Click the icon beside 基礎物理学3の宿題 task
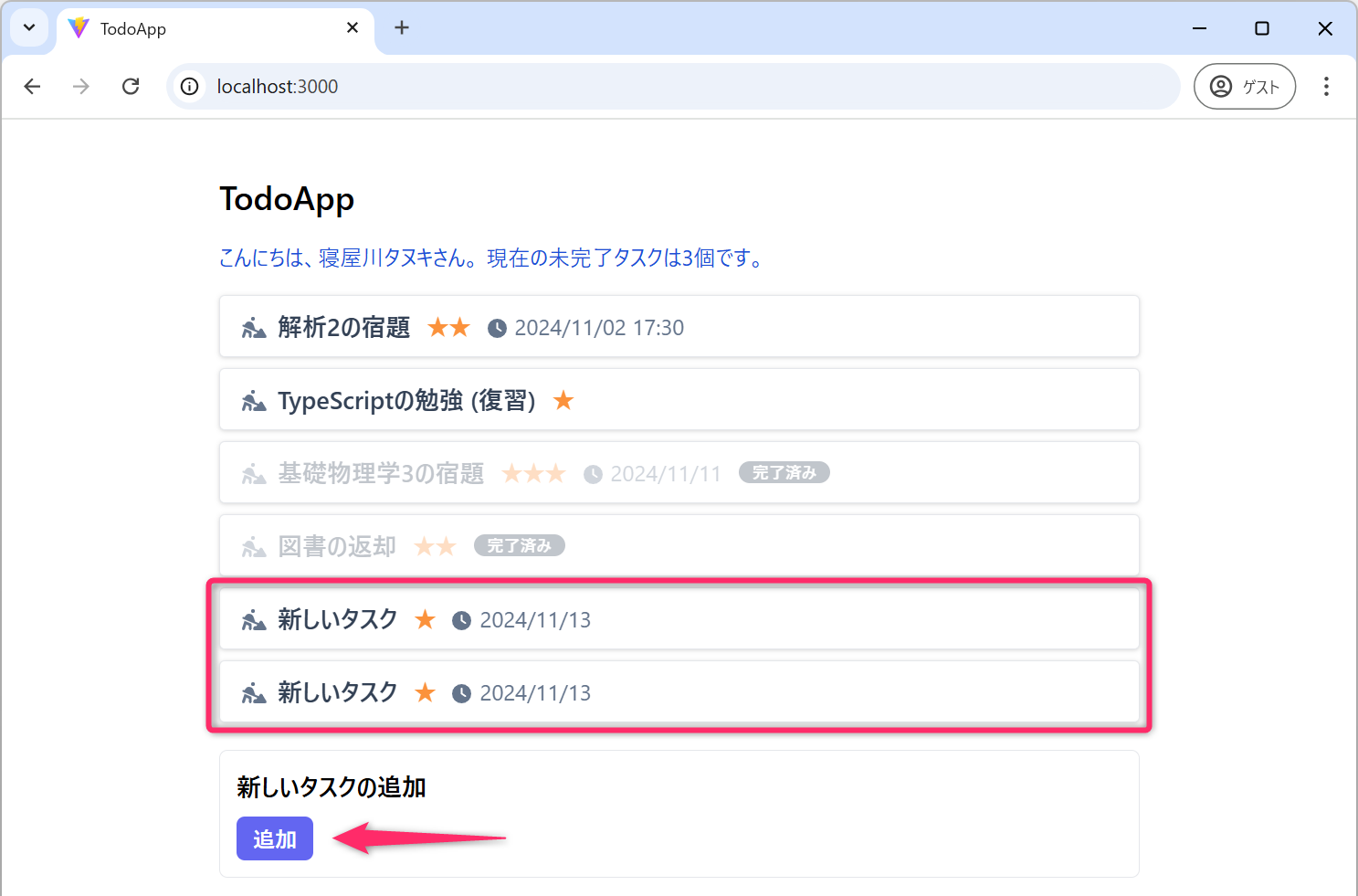The image size is (1358, 896). 254,474
